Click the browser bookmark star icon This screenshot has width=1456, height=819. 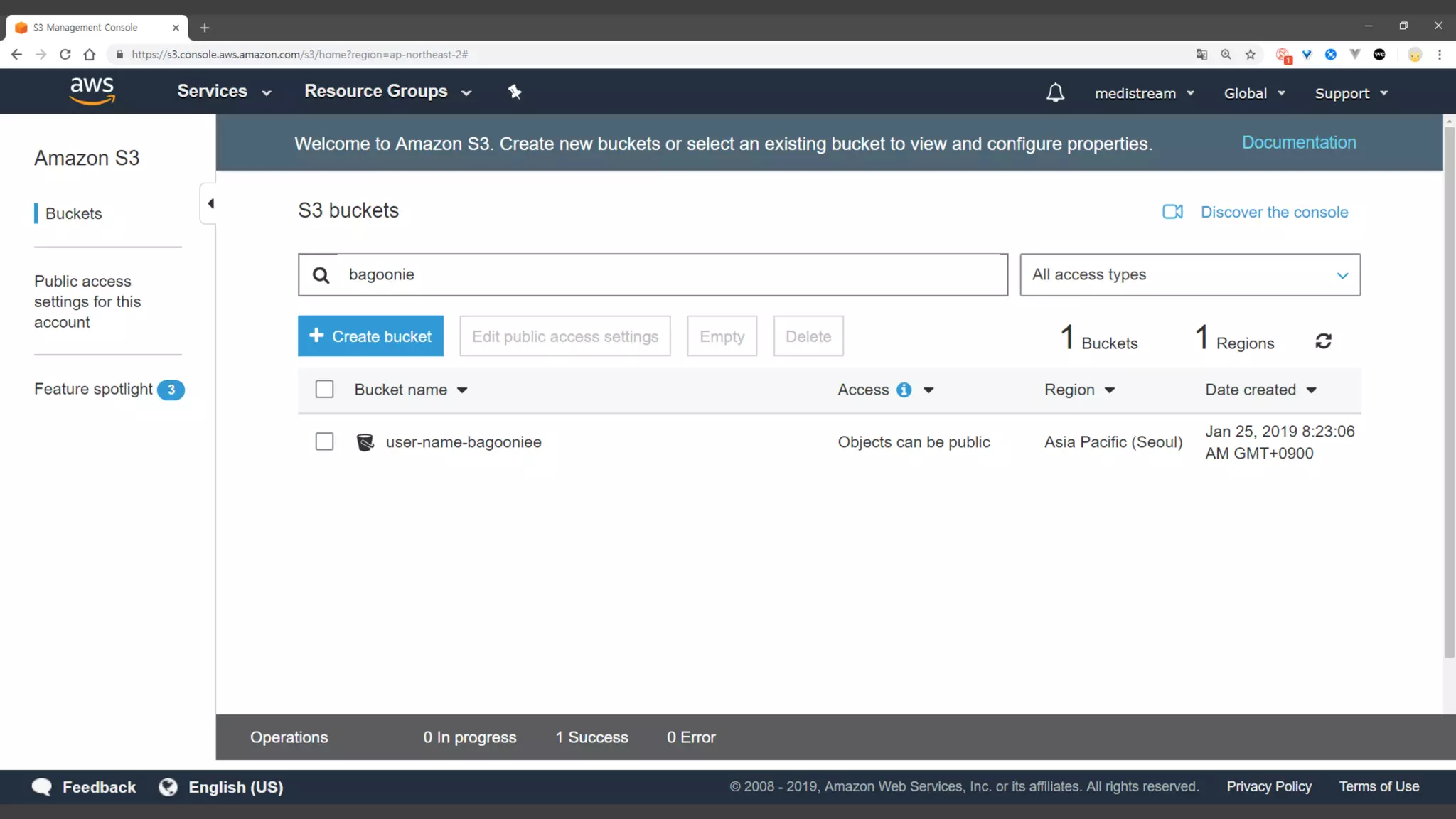pyautogui.click(x=1251, y=55)
